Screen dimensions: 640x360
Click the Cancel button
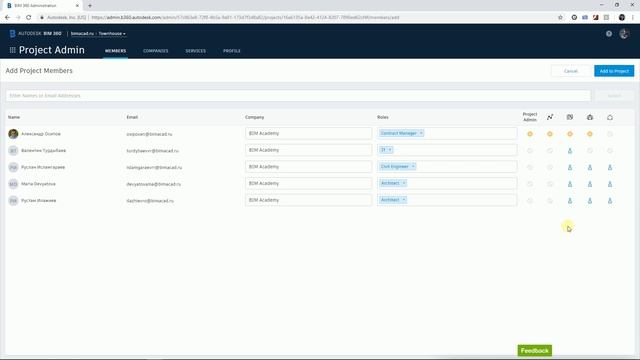tap(571, 71)
